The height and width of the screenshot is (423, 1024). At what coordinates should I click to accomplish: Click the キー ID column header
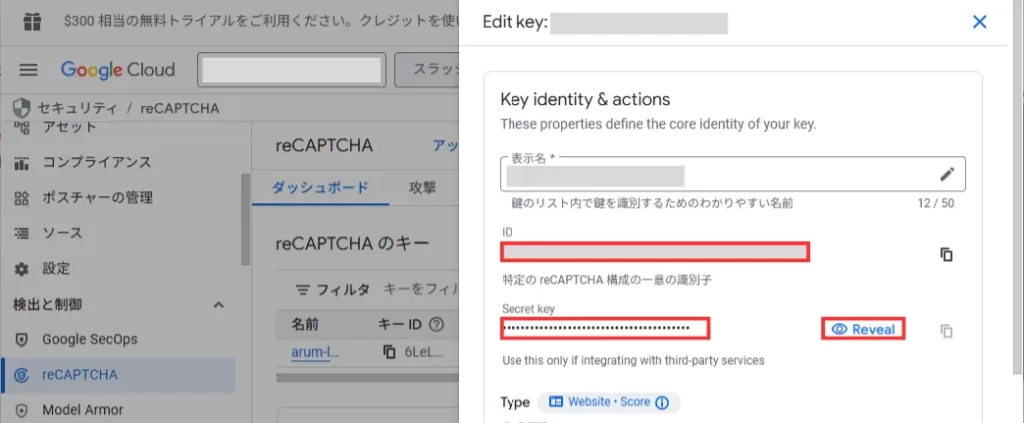click(x=402, y=324)
